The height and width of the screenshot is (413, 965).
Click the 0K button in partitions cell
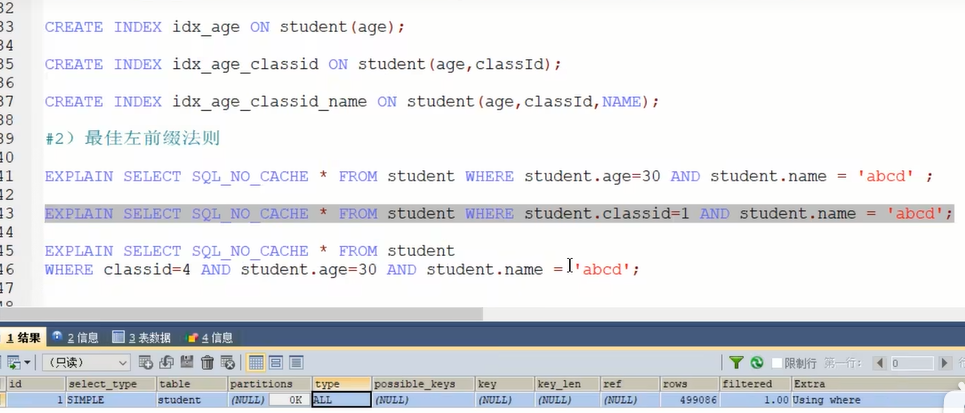tap(290, 400)
